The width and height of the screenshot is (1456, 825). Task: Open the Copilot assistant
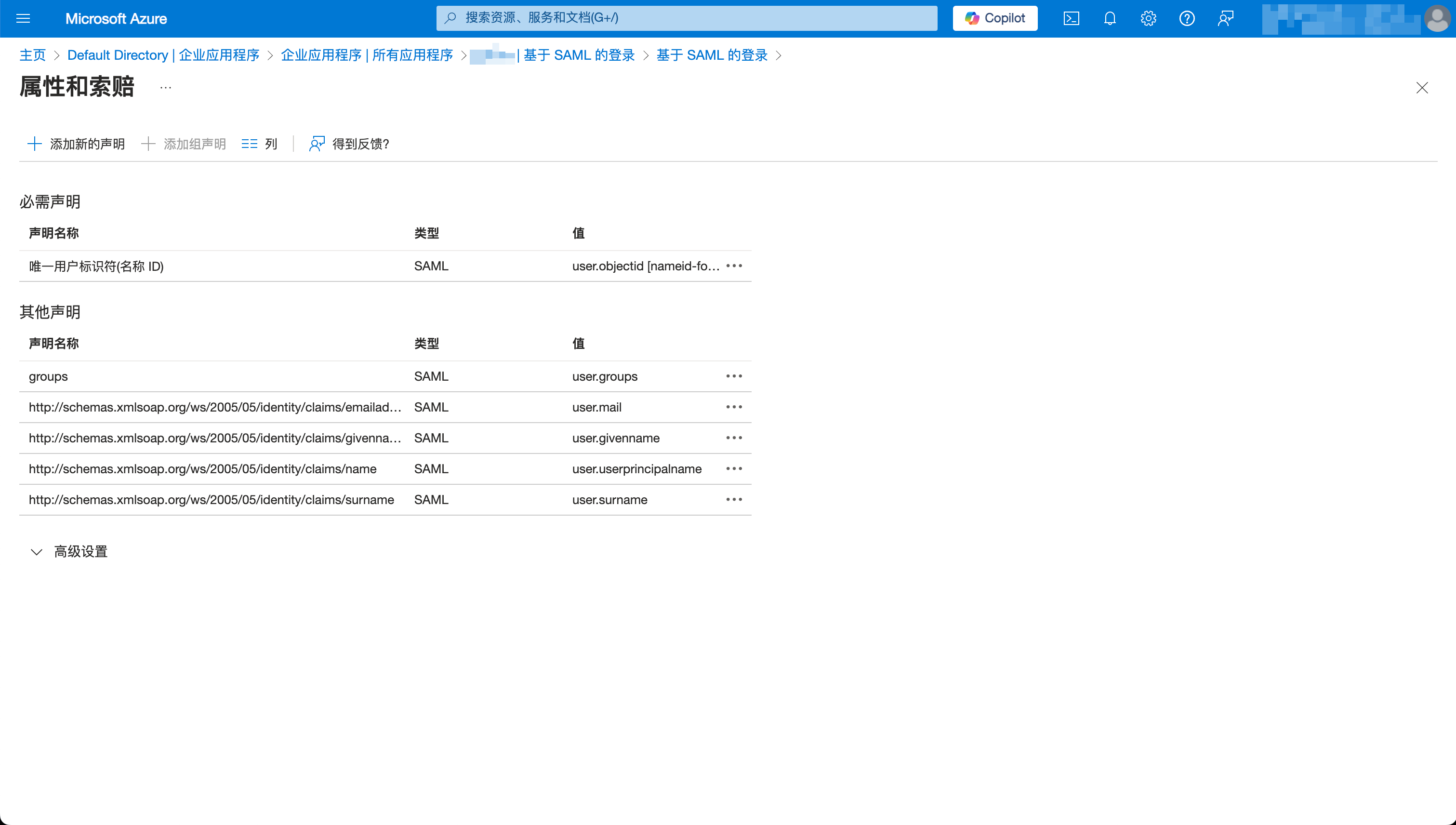click(x=994, y=18)
